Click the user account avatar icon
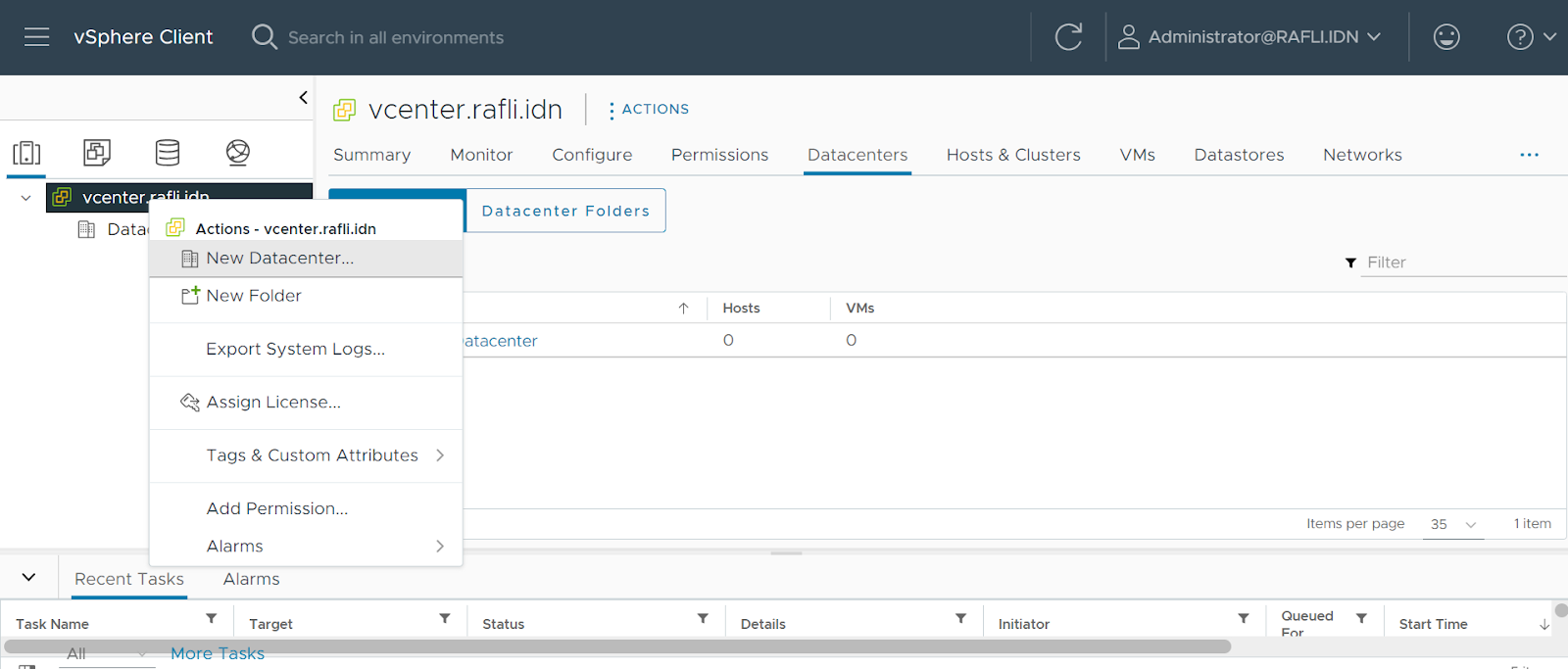This screenshot has height=669, width=1568. tap(1129, 37)
